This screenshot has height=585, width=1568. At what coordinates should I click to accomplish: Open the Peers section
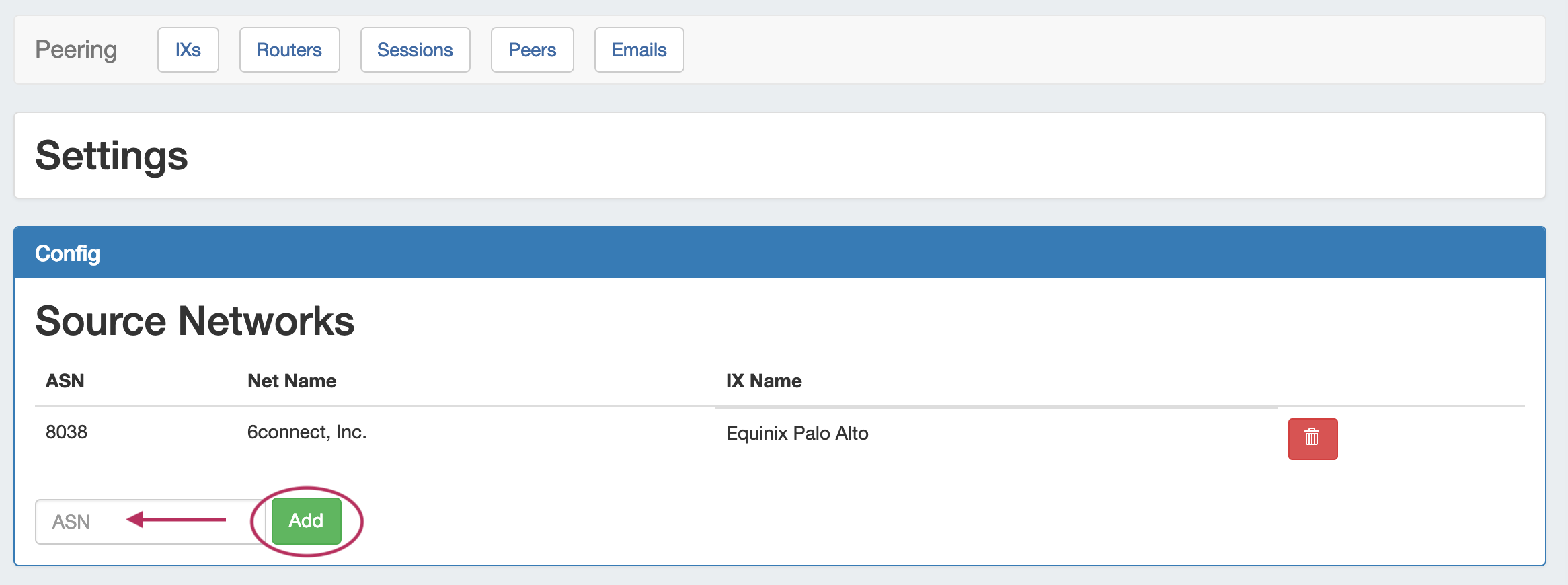(532, 50)
